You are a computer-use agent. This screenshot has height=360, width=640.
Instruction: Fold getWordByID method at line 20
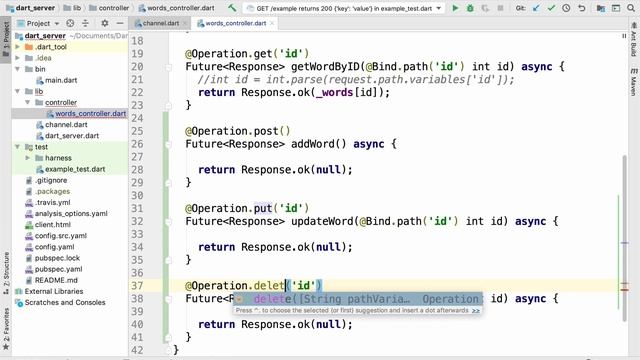click(x=168, y=67)
